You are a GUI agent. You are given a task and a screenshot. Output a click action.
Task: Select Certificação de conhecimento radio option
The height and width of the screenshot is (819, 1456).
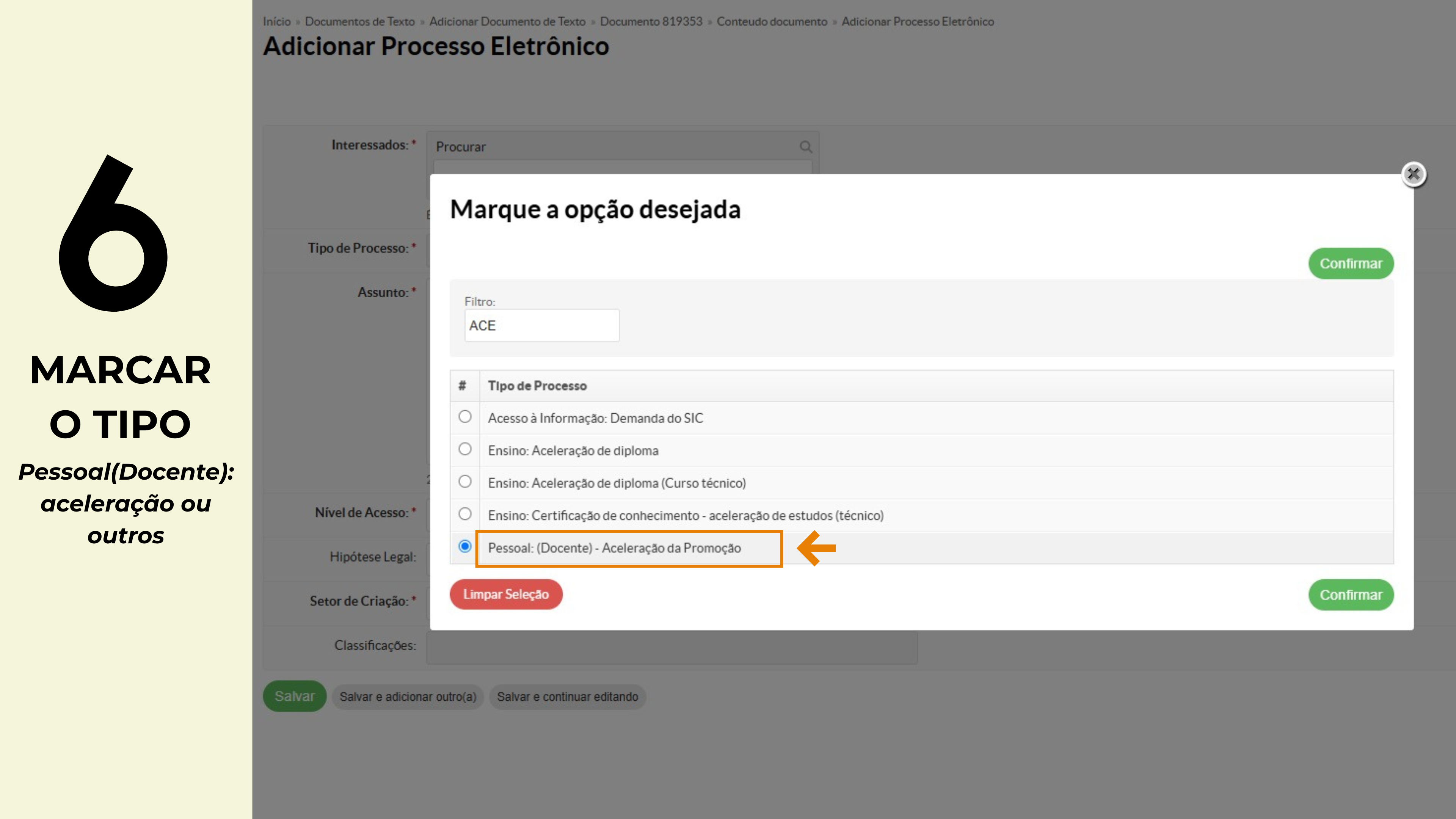[464, 515]
